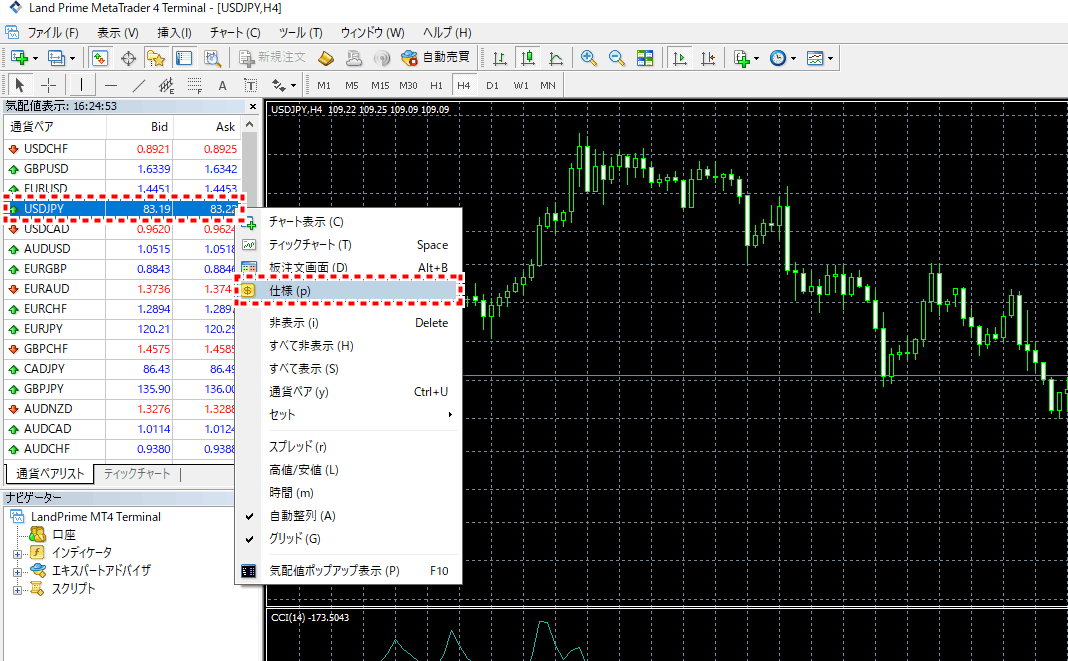Image resolution: width=1068 pixels, height=661 pixels.
Task: Expand the スクリプト tree node
Action: tap(17, 590)
